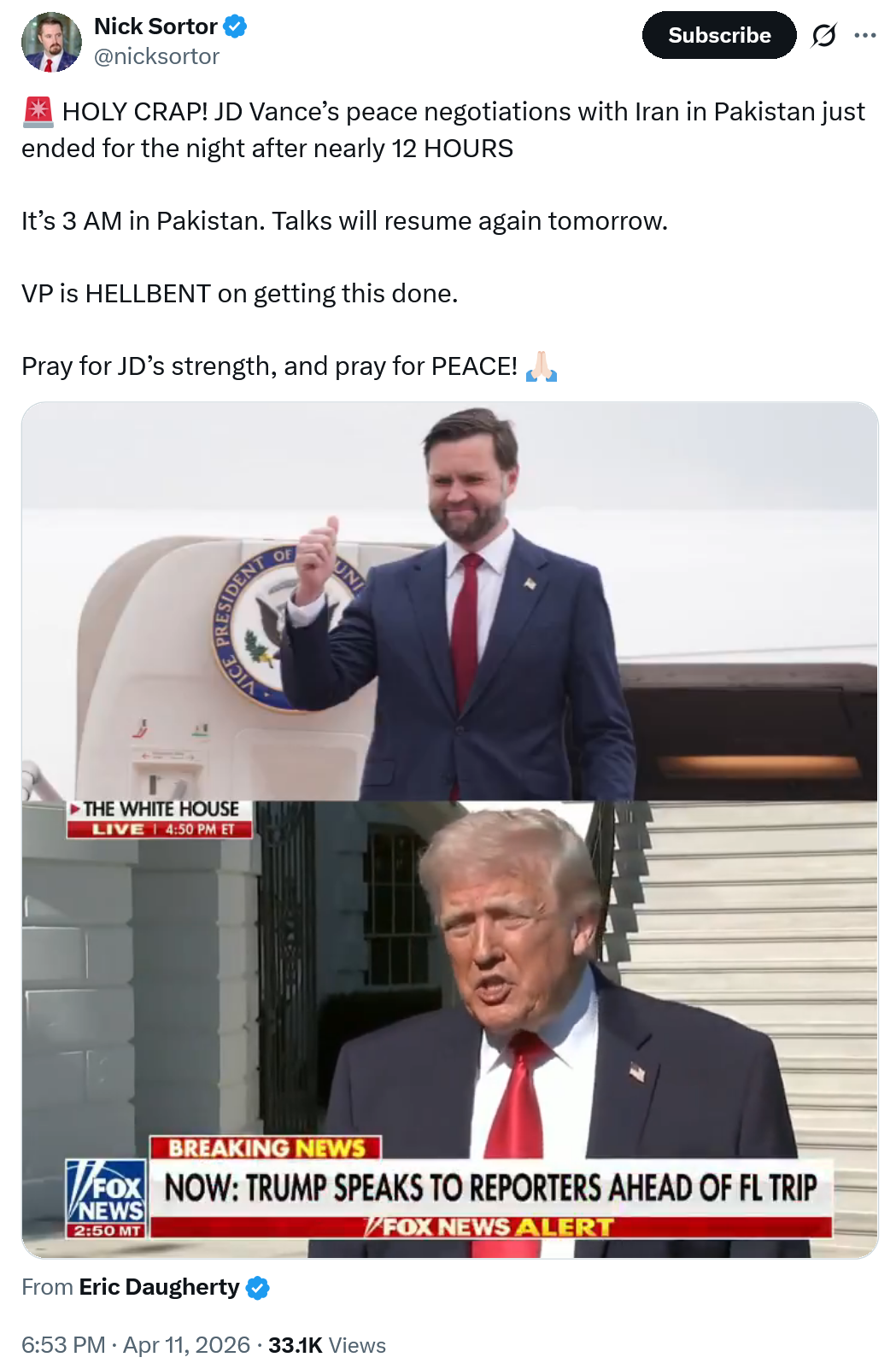This screenshot has width=896, height=1369.
Task: Click the verified badge beside Nick Sortor
Action: 235,26
